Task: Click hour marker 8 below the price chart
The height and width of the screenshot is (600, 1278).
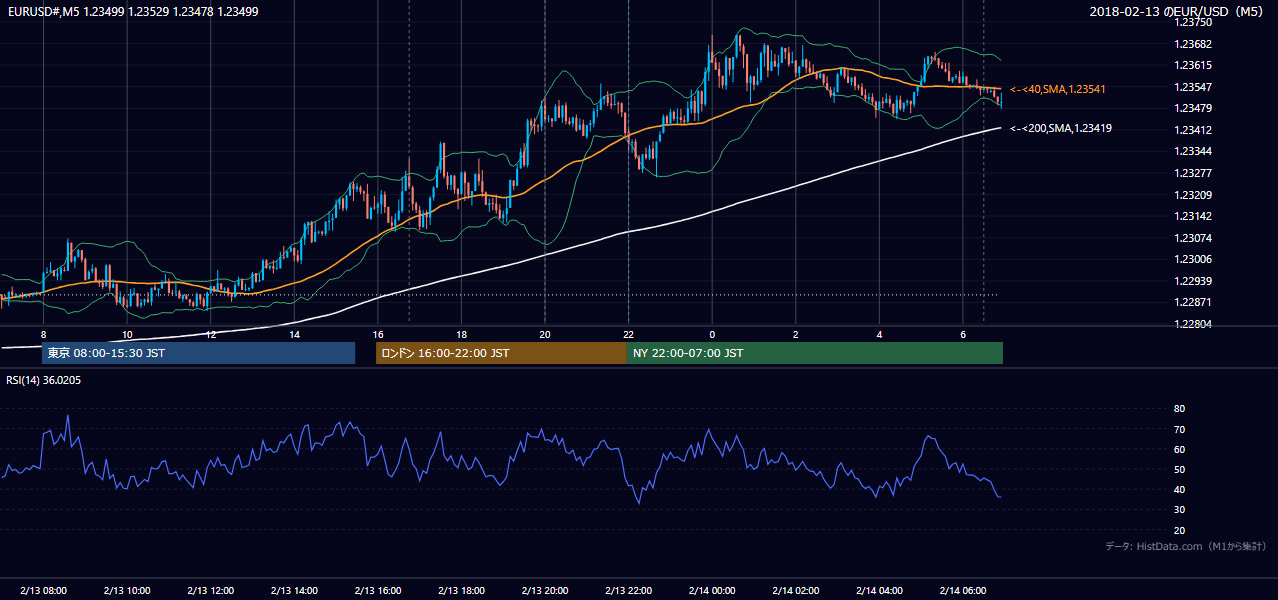Action: point(43,334)
